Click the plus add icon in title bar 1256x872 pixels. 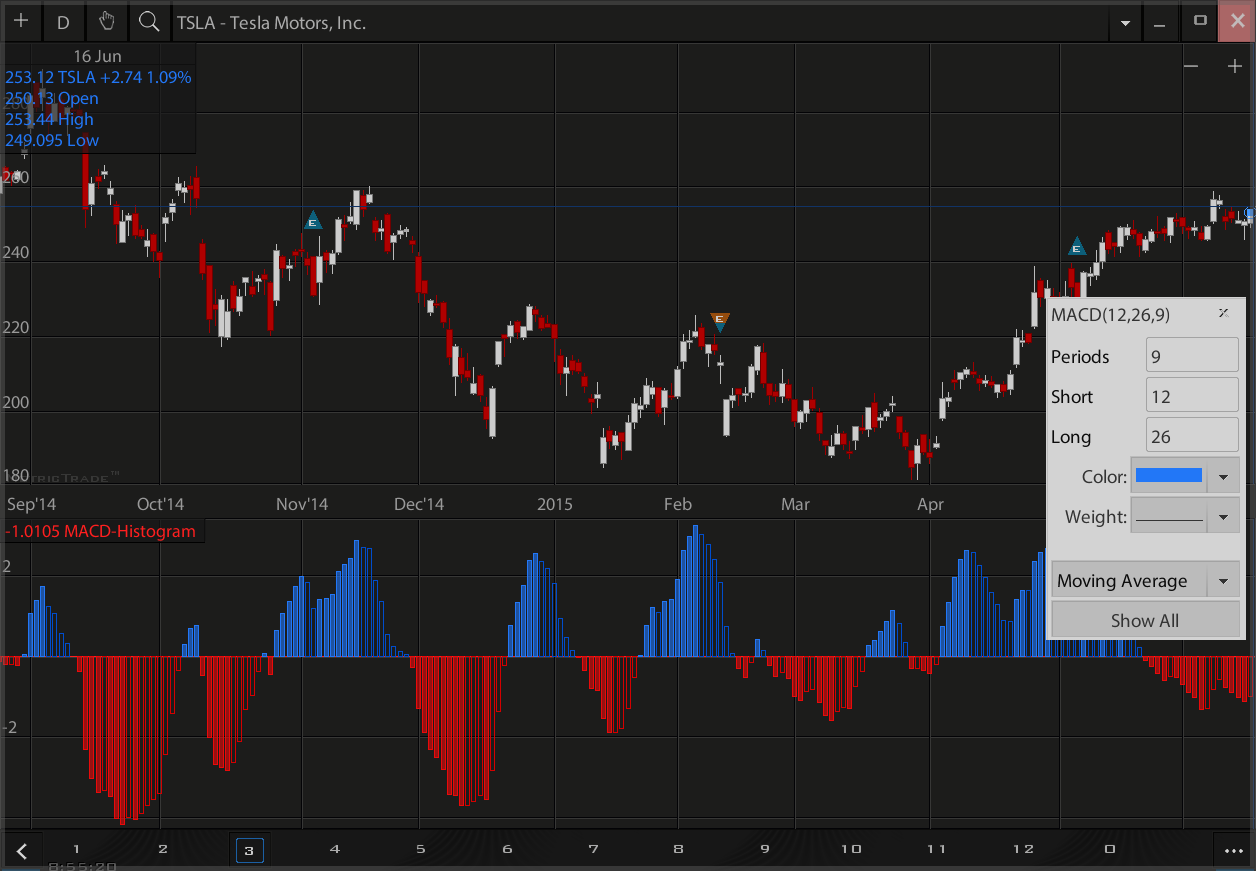pyautogui.click(x=21, y=21)
